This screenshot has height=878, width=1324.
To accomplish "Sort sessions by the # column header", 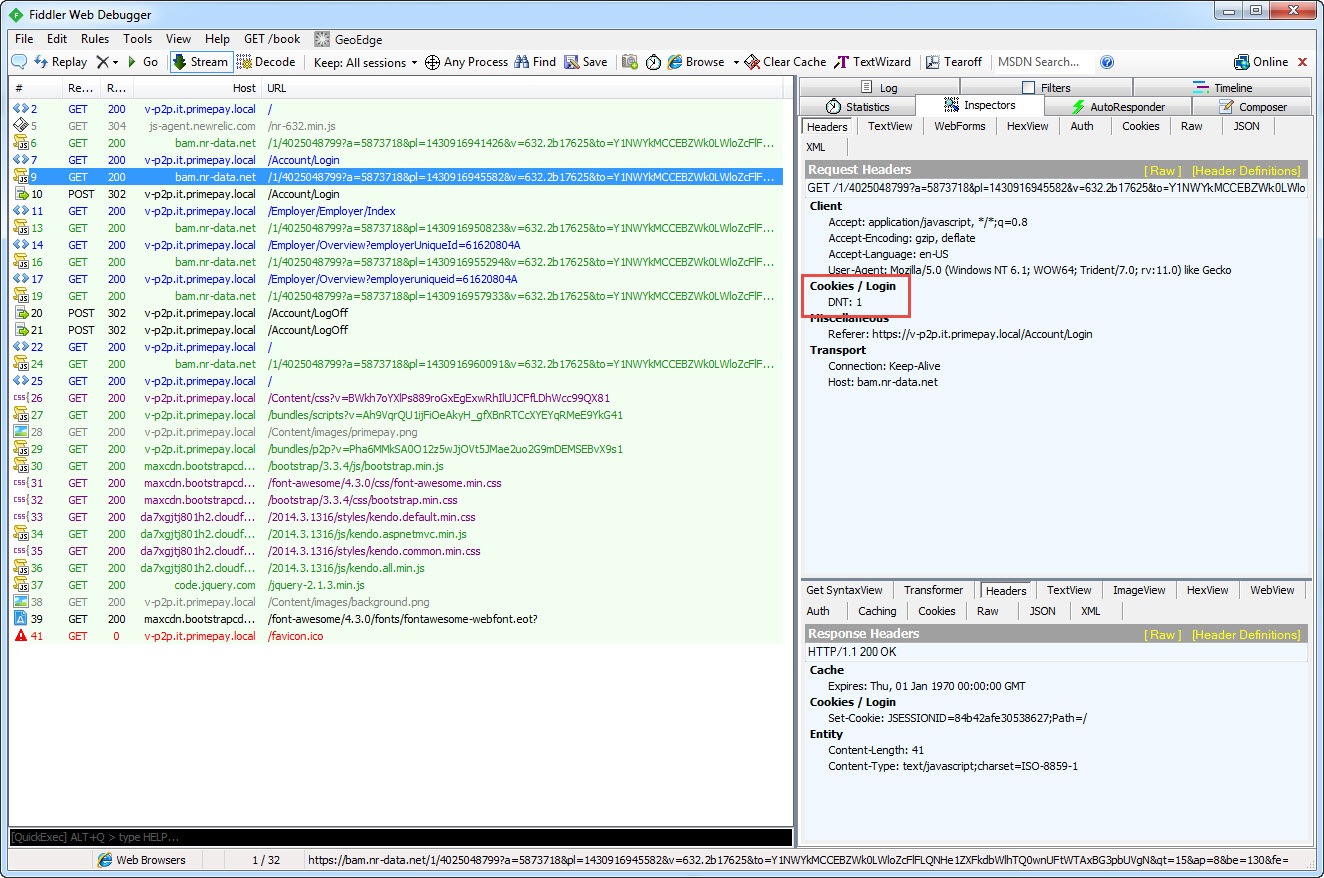I will click(37, 89).
